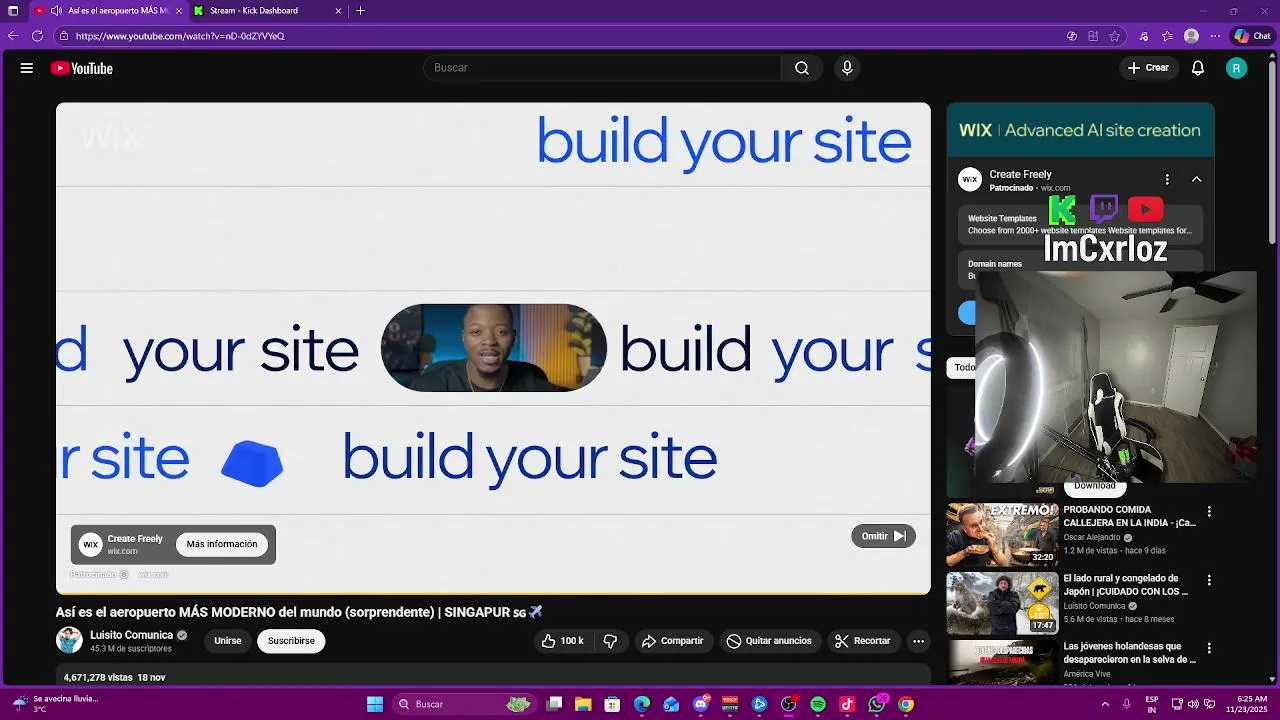Open options for PROBANDO COMIDA CALLEJERA video
Screen dimensions: 1280x720
(1209, 511)
